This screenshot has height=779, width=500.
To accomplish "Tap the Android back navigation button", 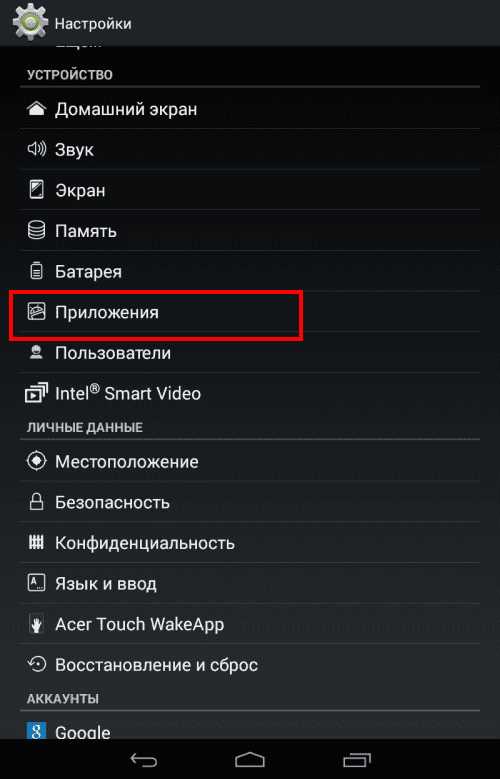I will click(x=143, y=760).
